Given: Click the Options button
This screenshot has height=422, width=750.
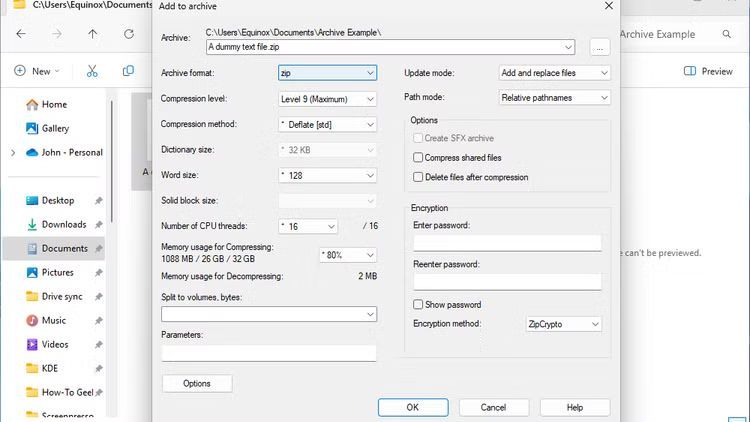Looking at the screenshot, I should pyautogui.click(x=197, y=384).
